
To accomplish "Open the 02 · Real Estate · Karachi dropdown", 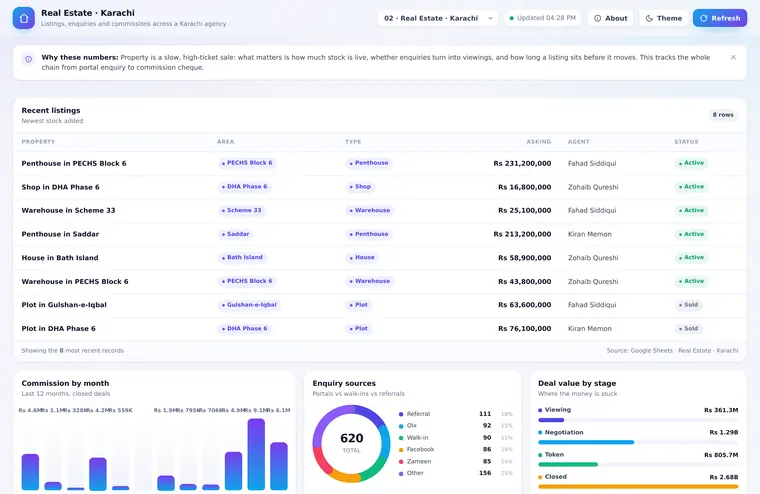I will [x=438, y=18].
